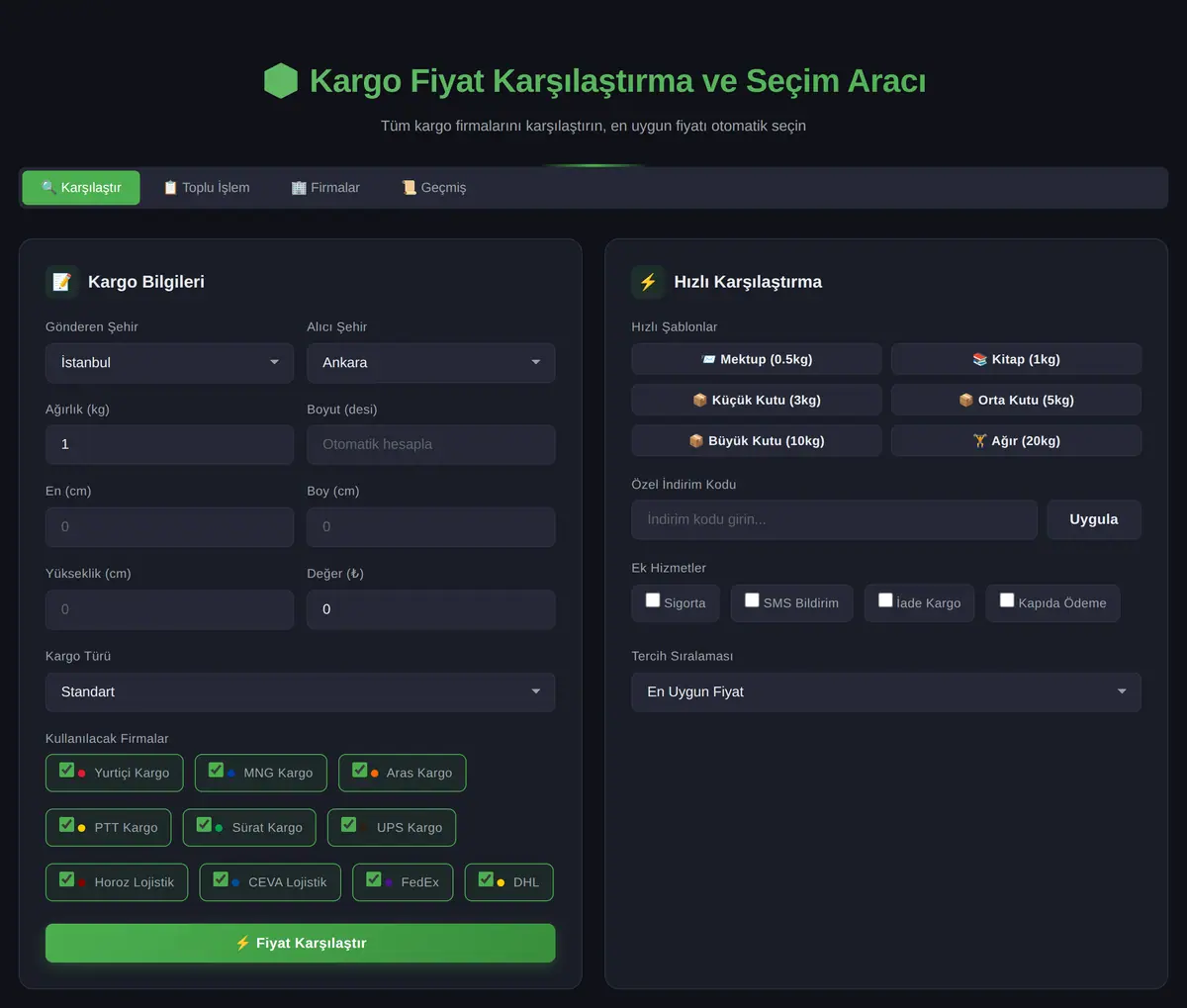Focus the Ağırlık (kg) input field
Viewport: 1187px width, 1008px height.
click(x=169, y=445)
